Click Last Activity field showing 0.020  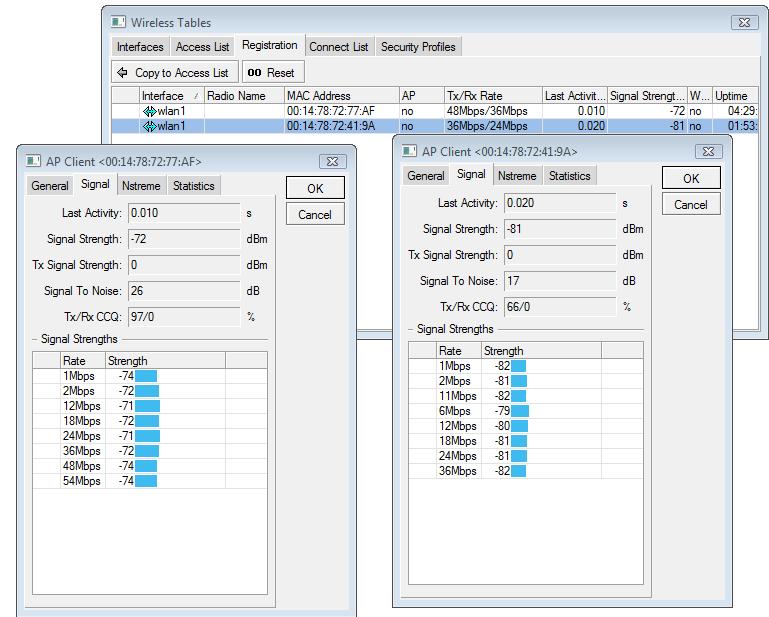click(x=560, y=203)
